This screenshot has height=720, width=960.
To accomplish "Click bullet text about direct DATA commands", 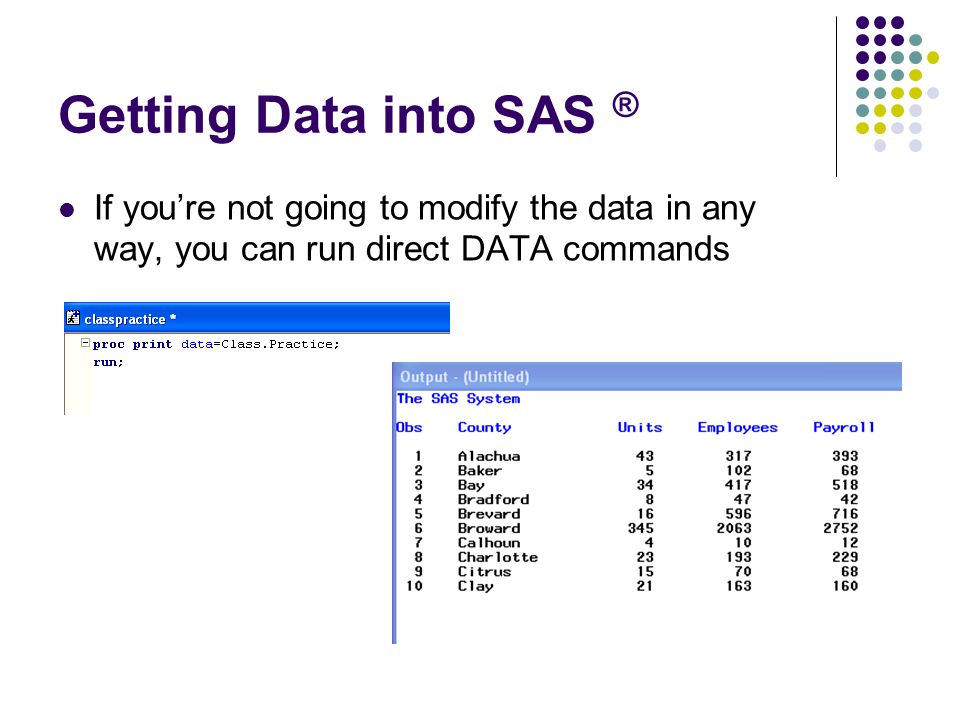I will [425, 228].
